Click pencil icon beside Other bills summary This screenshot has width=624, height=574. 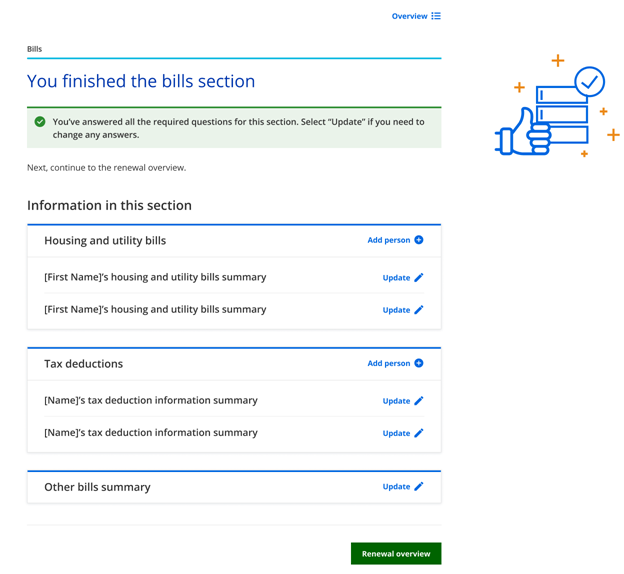tap(419, 487)
